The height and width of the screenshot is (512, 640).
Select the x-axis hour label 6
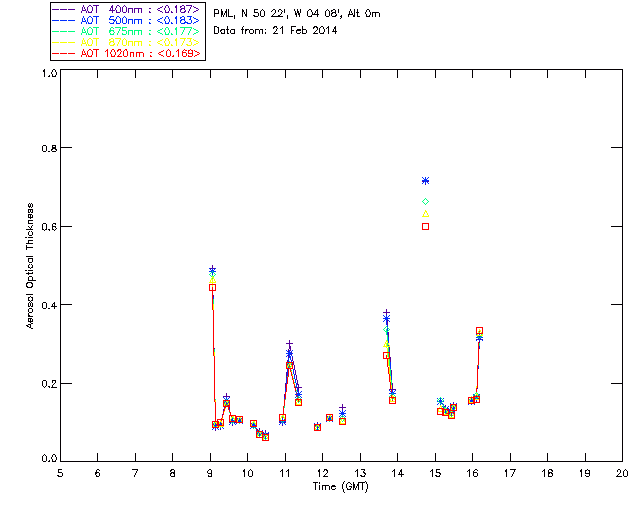click(x=98, y=473)
